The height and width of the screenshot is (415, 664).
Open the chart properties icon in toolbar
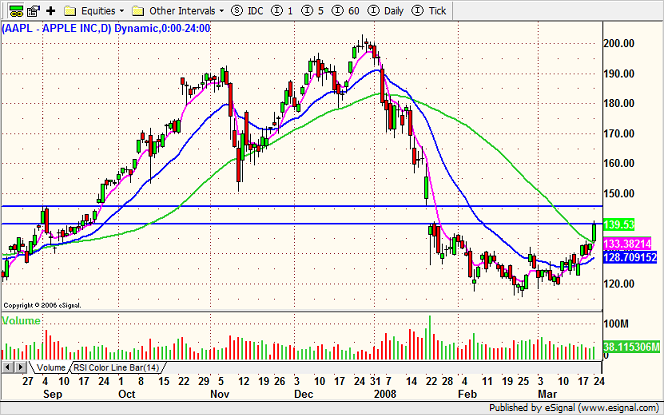pos(33,11)
